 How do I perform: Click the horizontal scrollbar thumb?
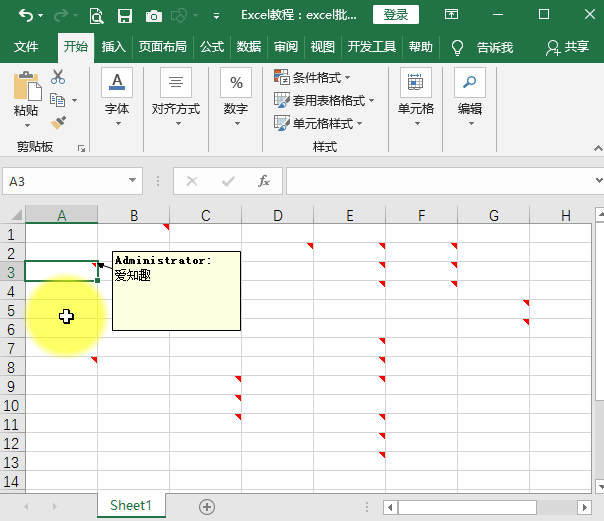[x=467, y=507]
